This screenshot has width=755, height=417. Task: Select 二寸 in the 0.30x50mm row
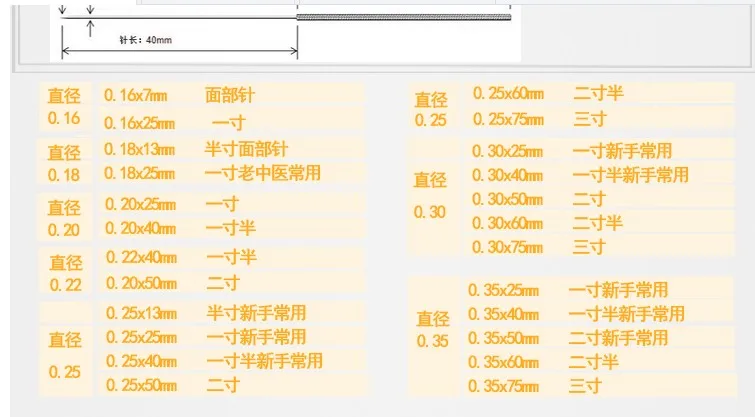point(589,199)
